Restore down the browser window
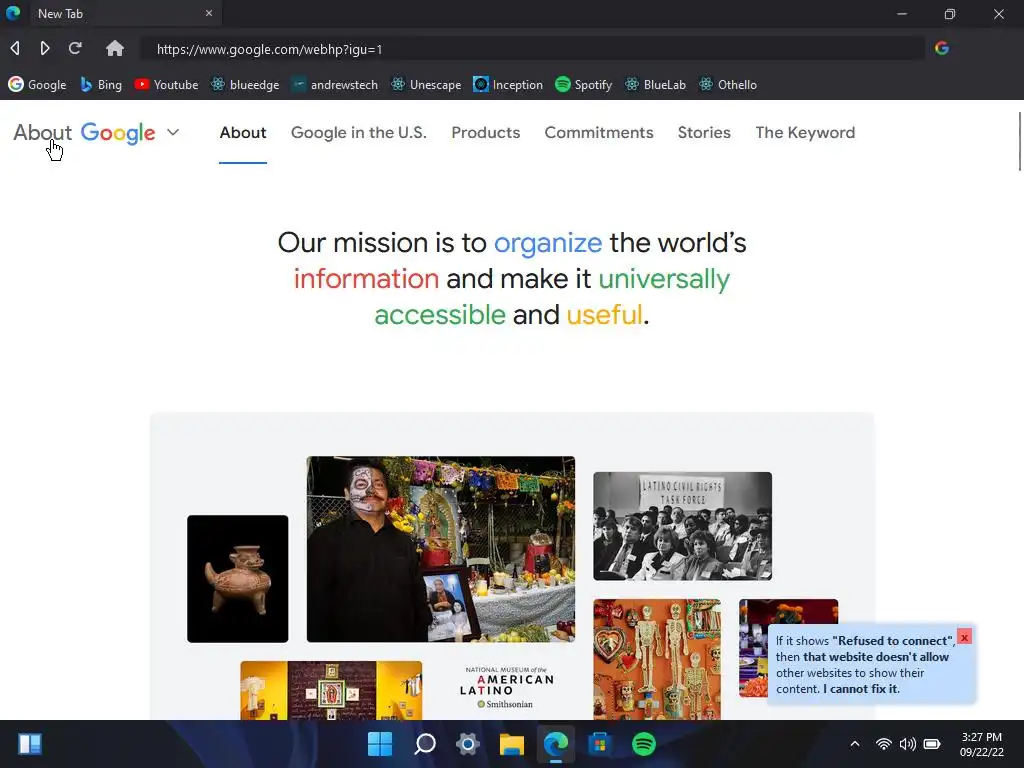Image resolution: width=1024 pixels, height=768 pixels. 950,14
